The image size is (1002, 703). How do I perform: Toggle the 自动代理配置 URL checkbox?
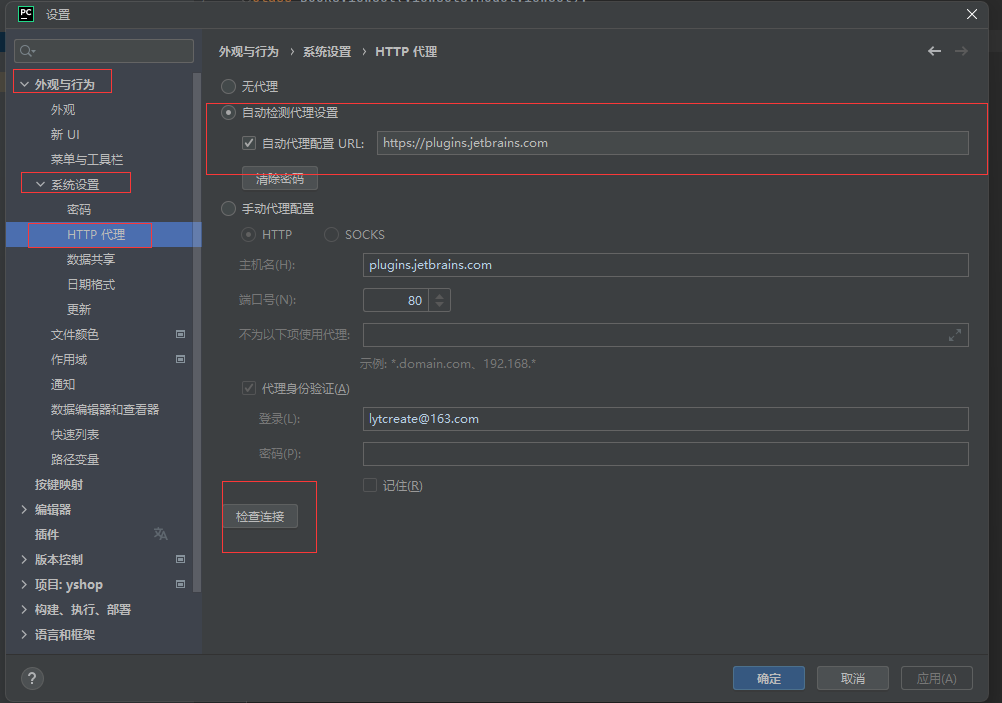[x=249, y=143]
